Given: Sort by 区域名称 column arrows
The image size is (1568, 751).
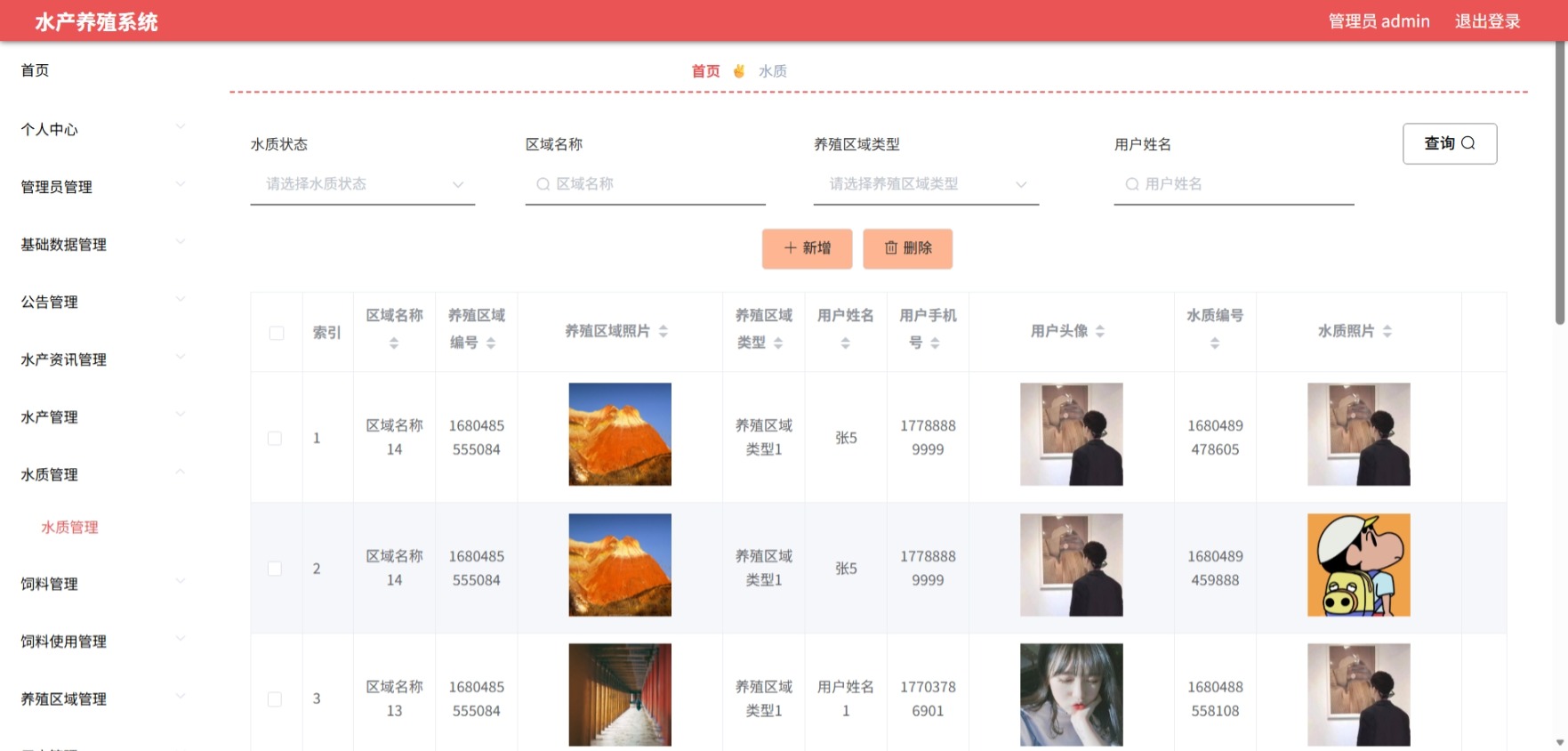Looking at the screenshot, I should pyautogui.click(x=394, y=343).
